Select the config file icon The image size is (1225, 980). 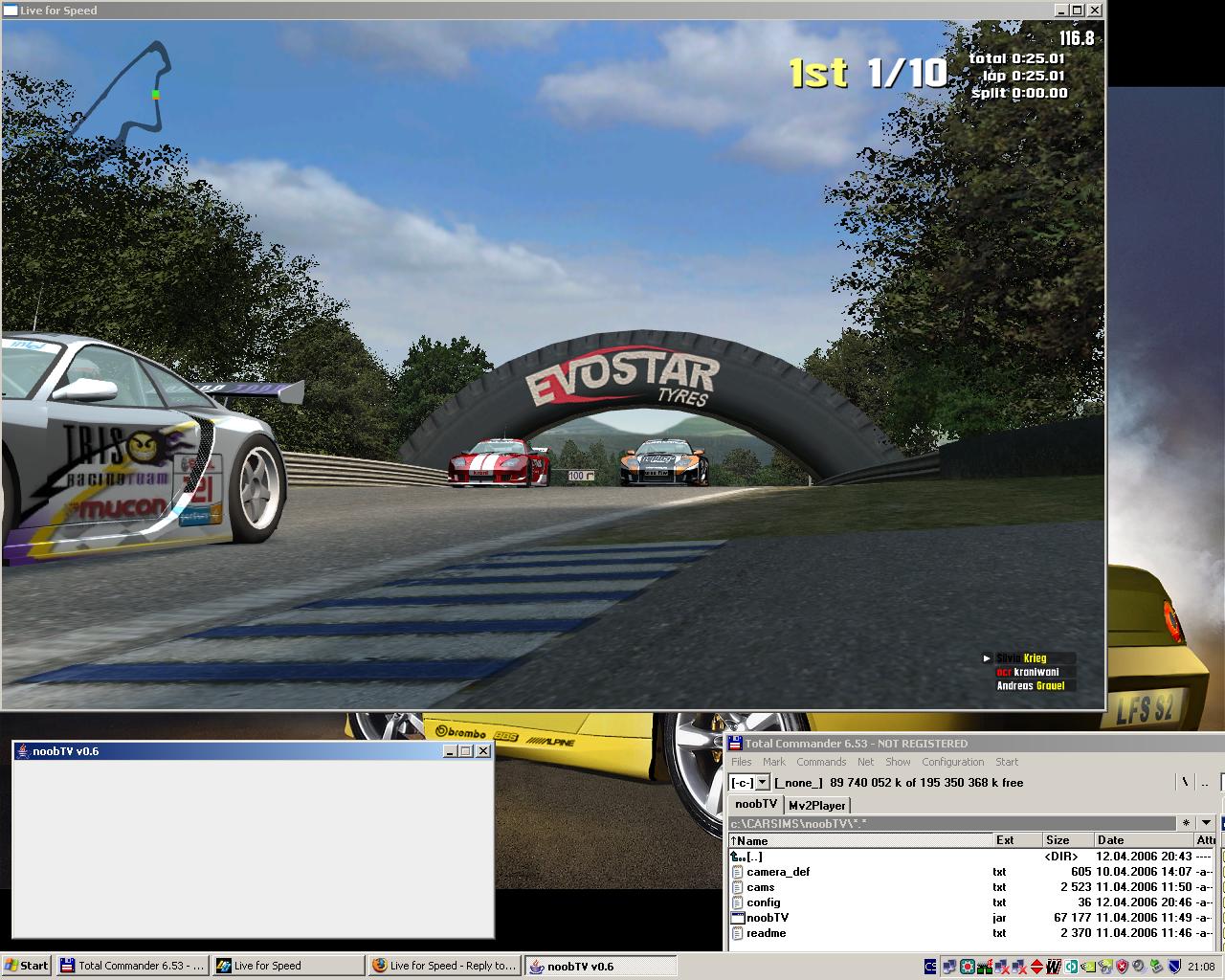click(737, 902)
